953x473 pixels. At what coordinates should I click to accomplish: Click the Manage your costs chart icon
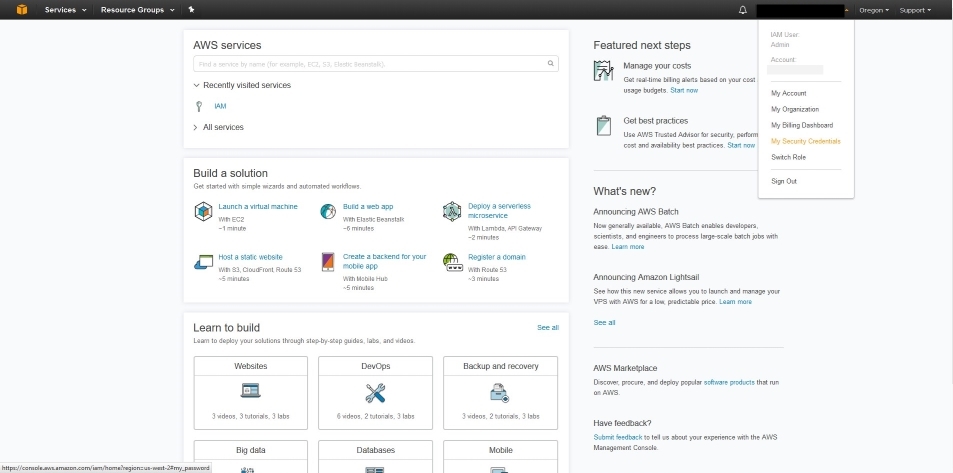[604, 71]
